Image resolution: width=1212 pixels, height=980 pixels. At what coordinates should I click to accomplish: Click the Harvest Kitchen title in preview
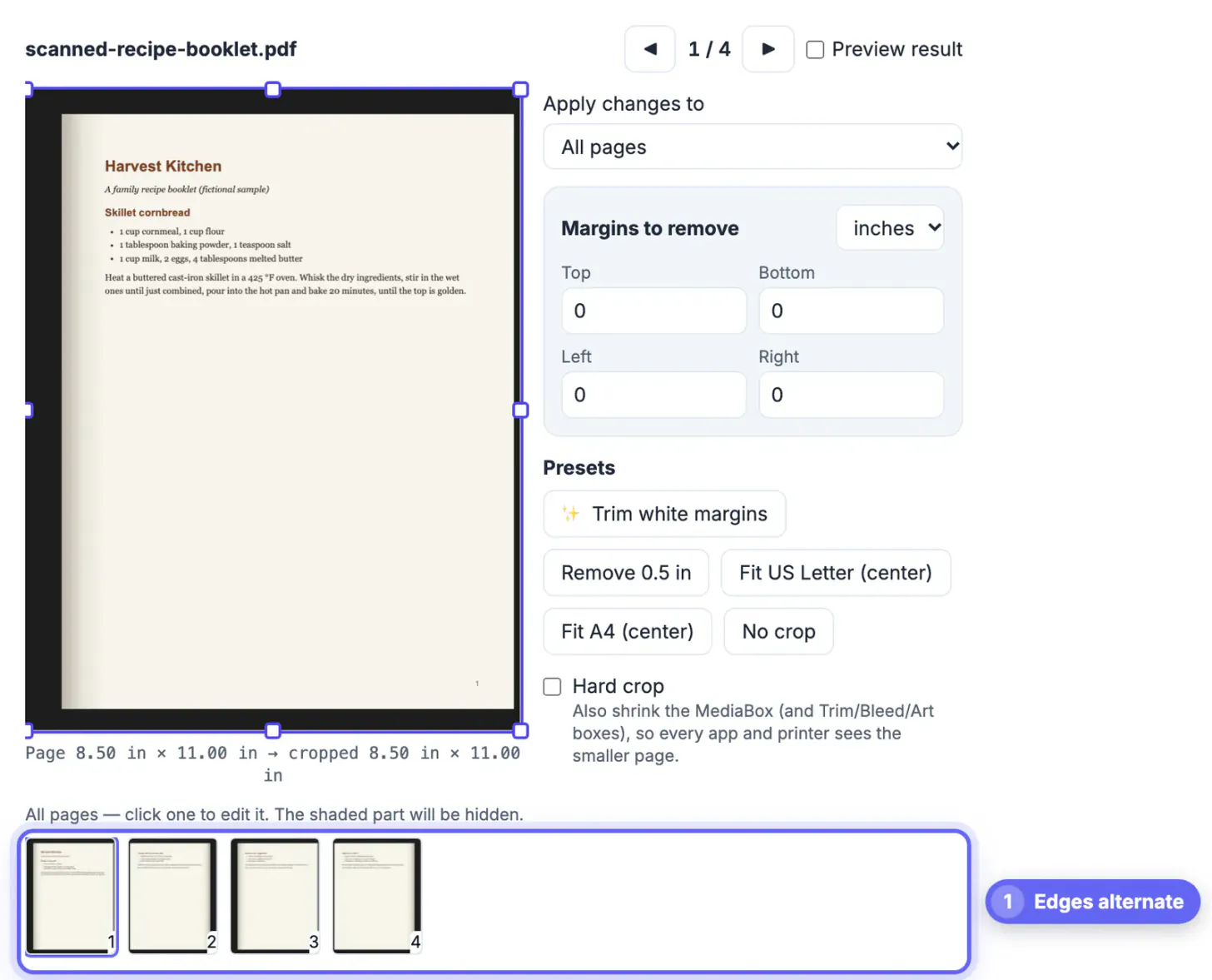[163, 166]
